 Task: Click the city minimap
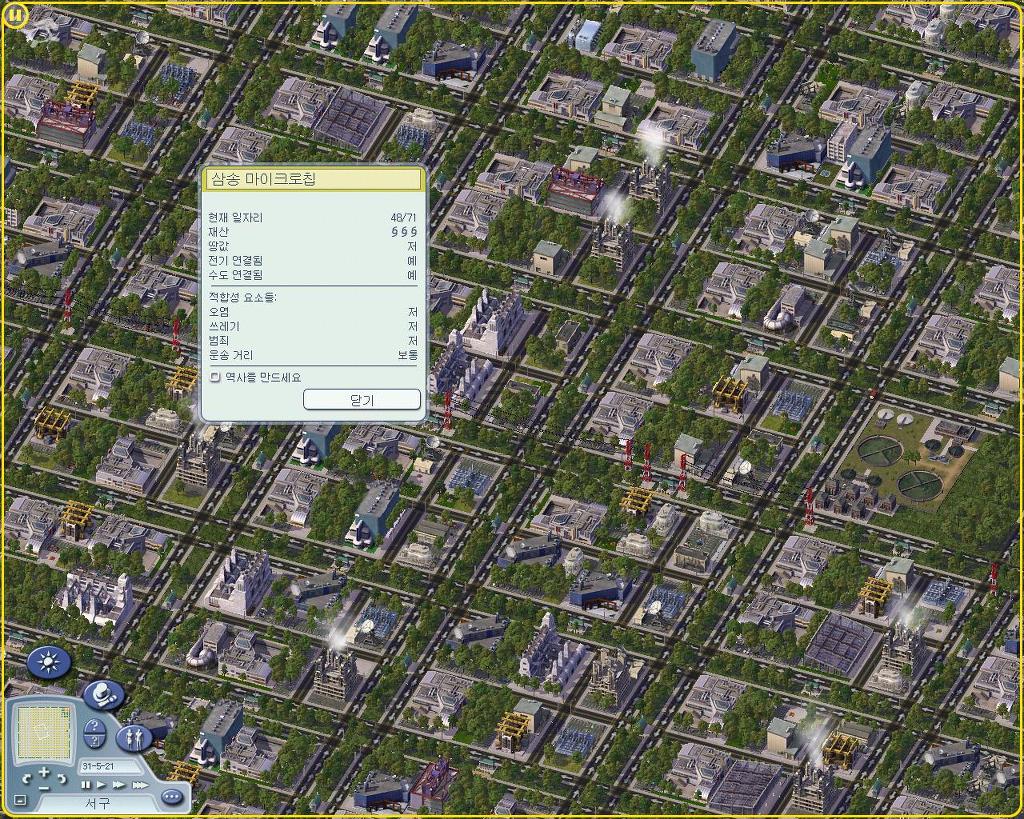click(x=44, y=733)
